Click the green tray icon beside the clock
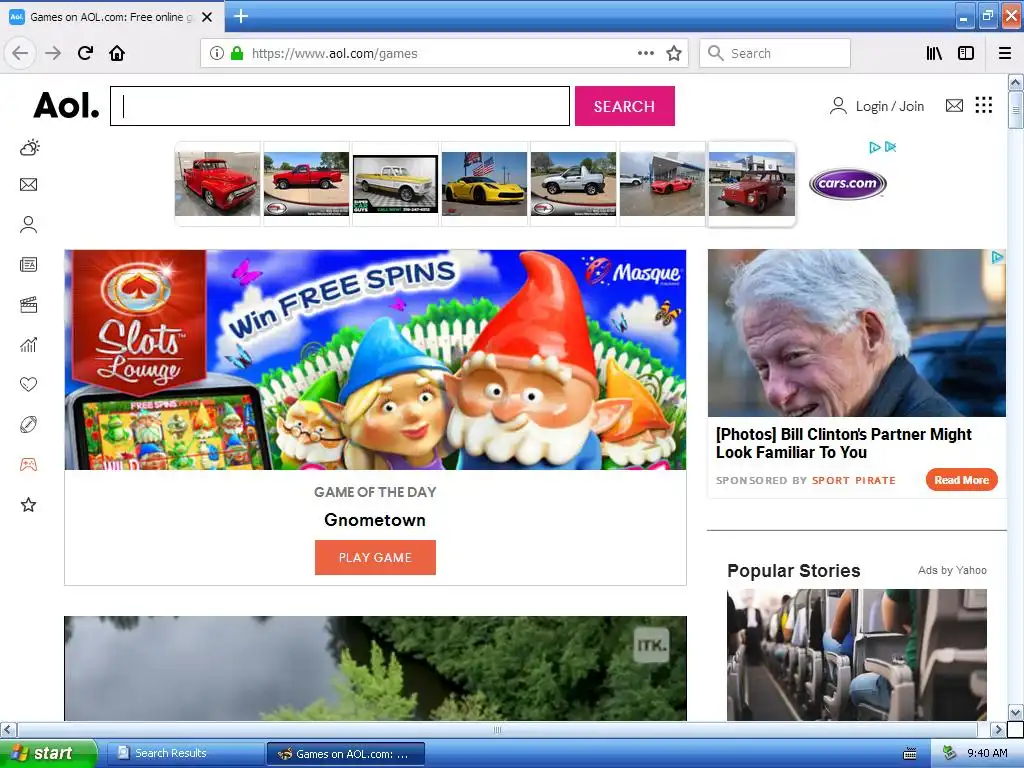This screenshot has width=1024, height=768. pos(950,753)
